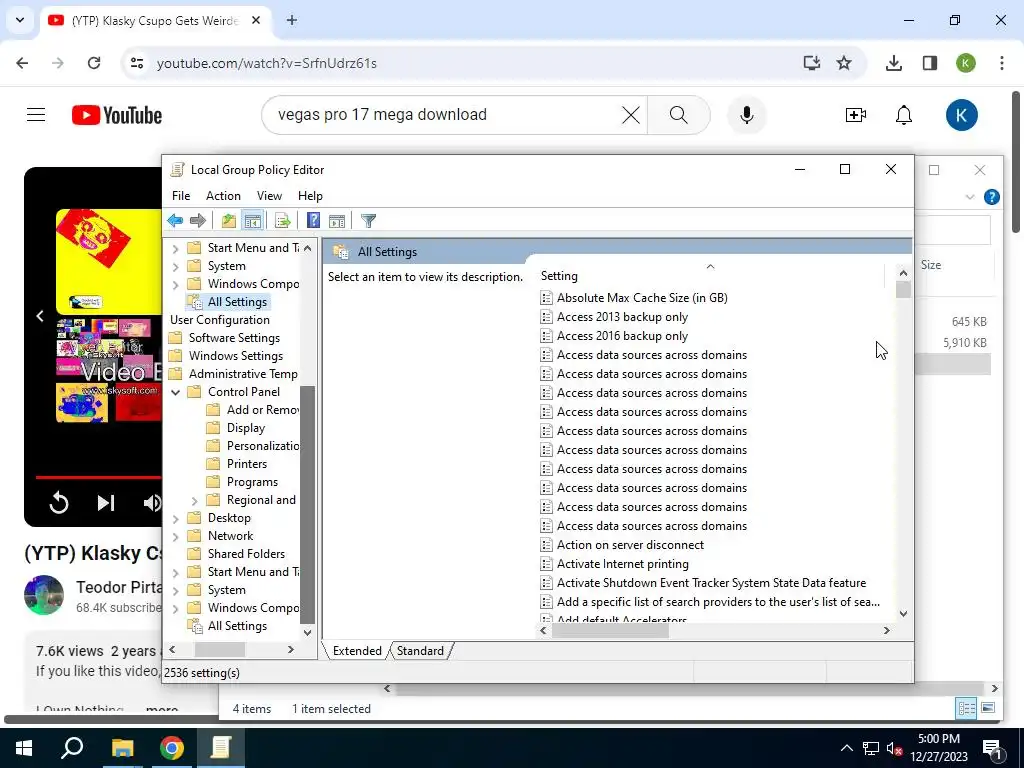The width and height of the screenshot is (1024, 768).
Task: Open File Explorer from the taskbar
Action: click(x=122, y=748)
